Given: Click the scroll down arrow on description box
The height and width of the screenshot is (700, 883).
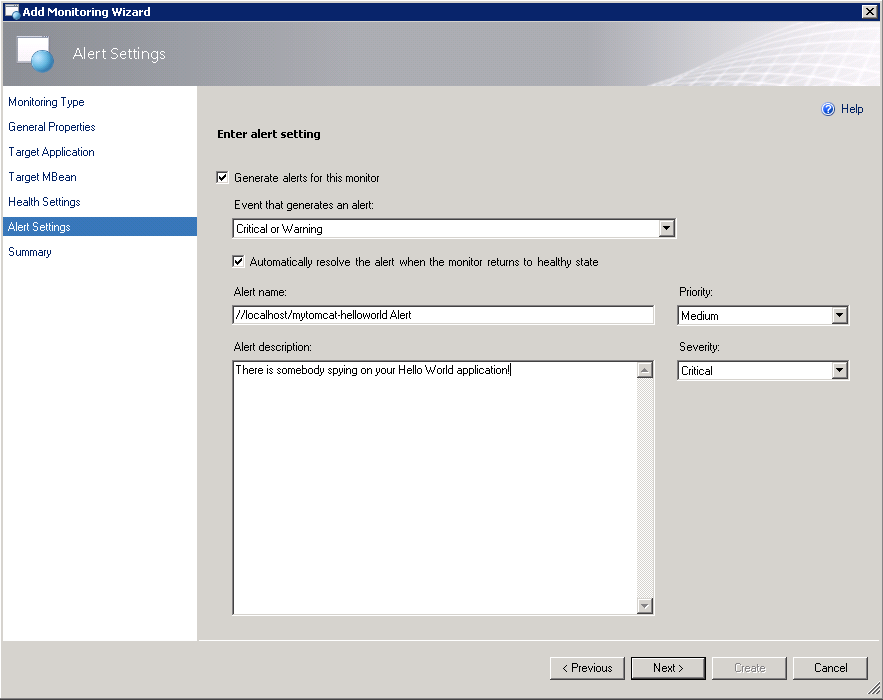Looking at the screenshot, I should 646,604.
